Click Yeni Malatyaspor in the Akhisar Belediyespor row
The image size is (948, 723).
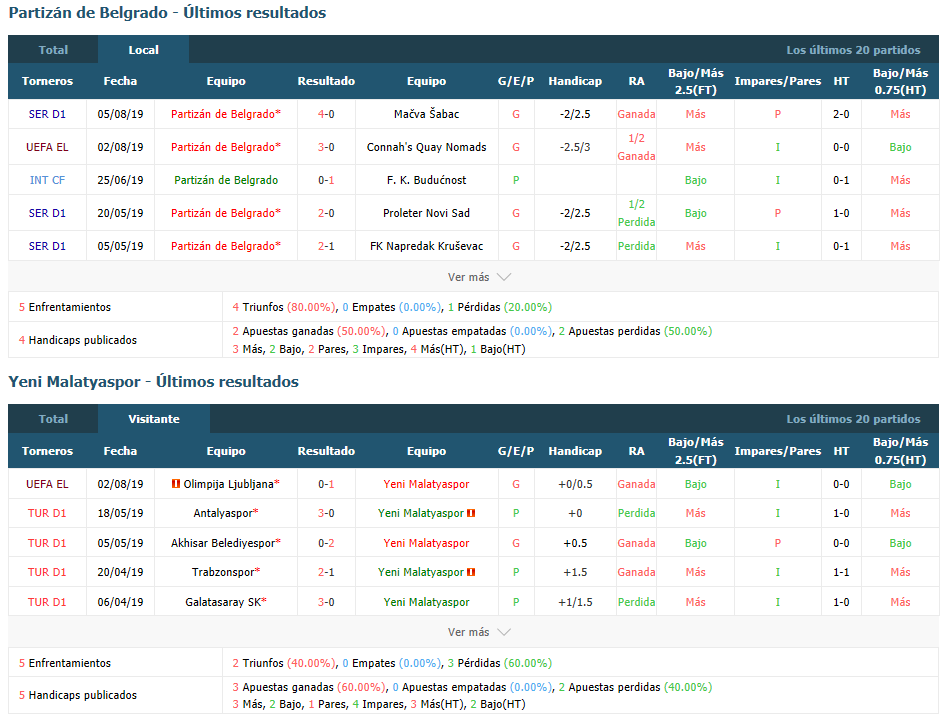point(426,543)
